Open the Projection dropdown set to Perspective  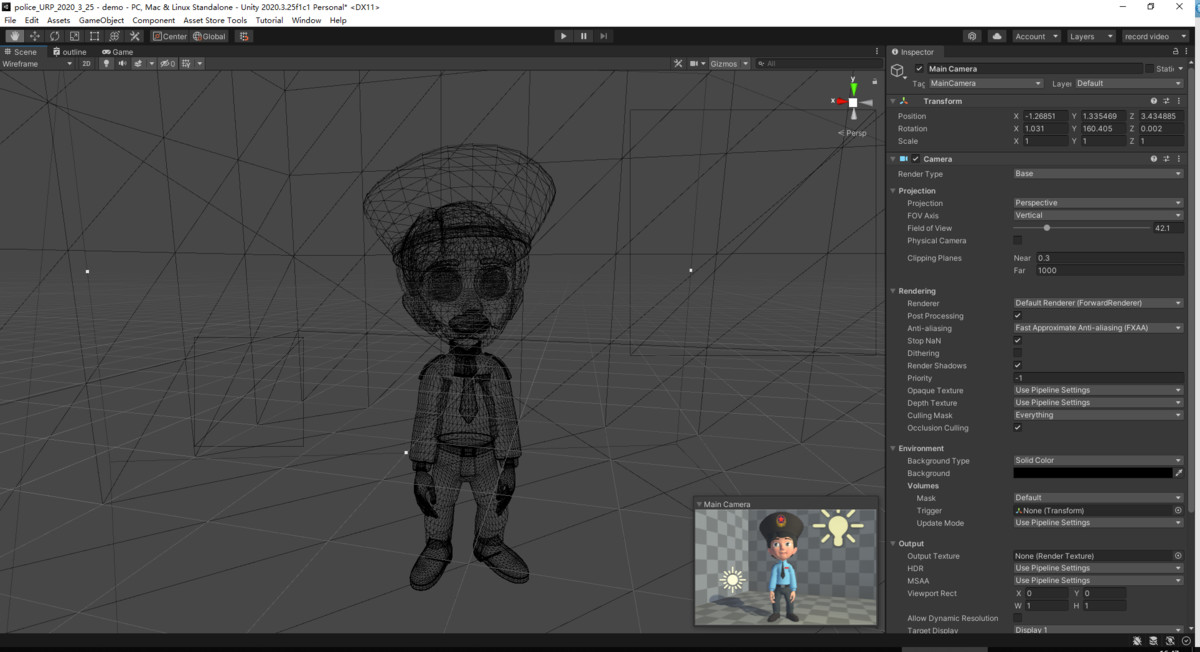pos(1098,203)
